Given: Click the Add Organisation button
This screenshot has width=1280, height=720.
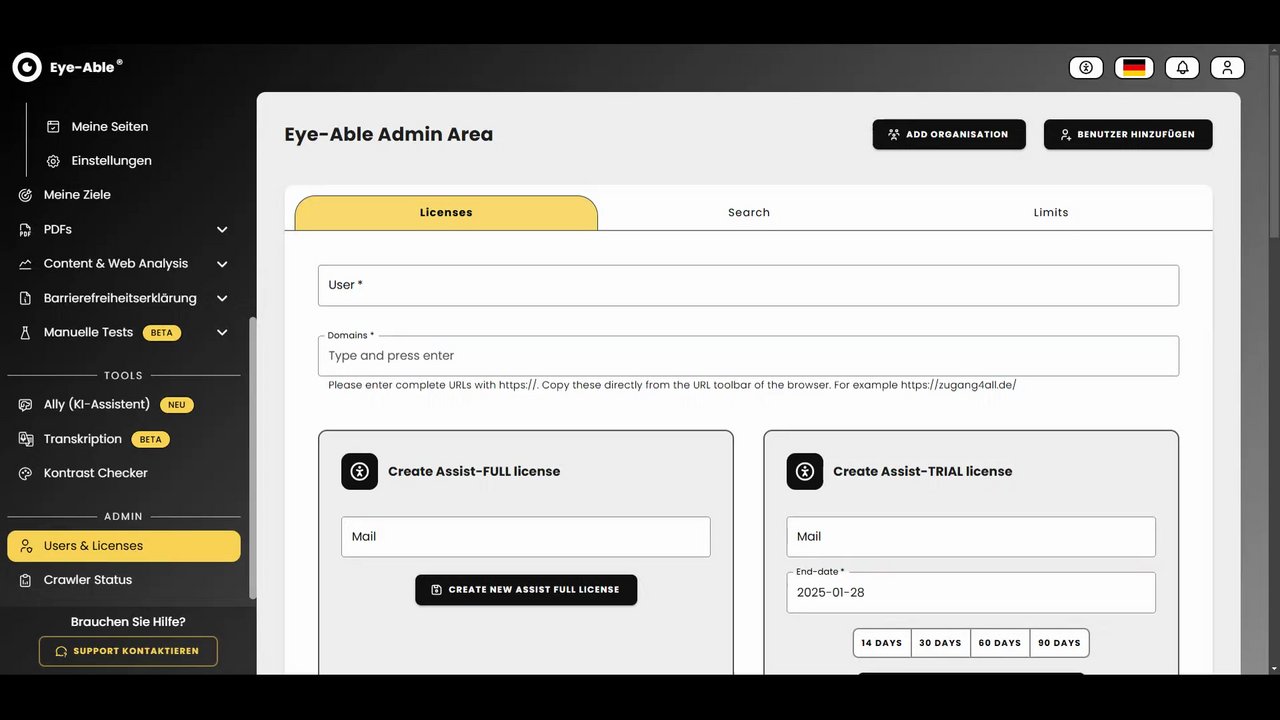Looking at the screenshot, I should [949, 134].
